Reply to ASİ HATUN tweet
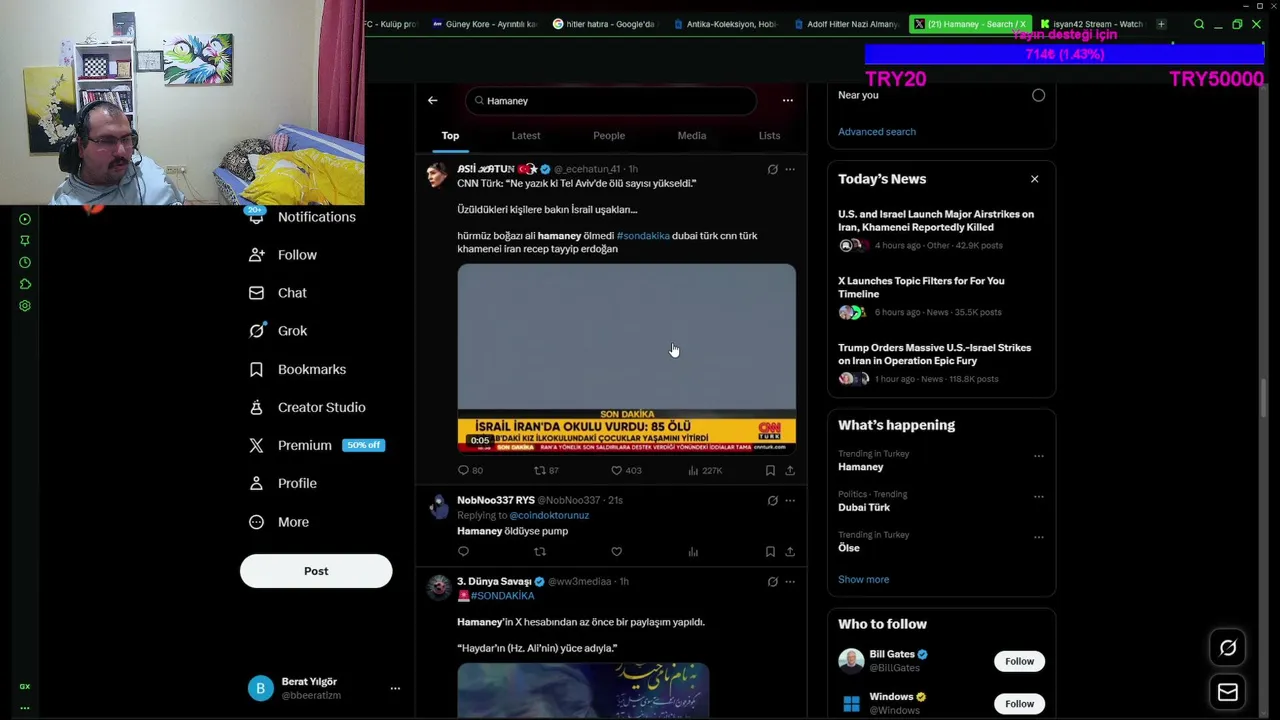1280x720 pixels. pos(470,470)
